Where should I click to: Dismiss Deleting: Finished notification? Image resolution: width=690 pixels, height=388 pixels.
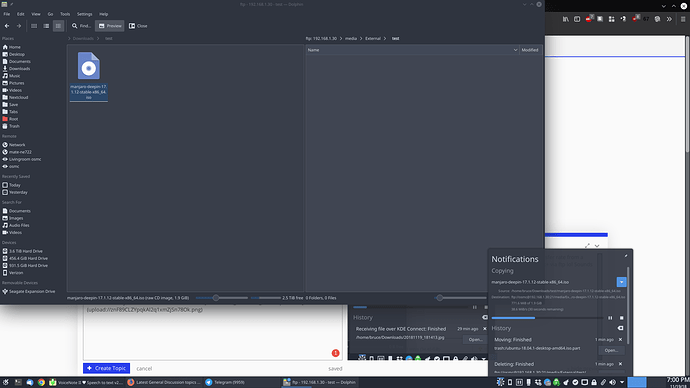(x=620, y=364)
